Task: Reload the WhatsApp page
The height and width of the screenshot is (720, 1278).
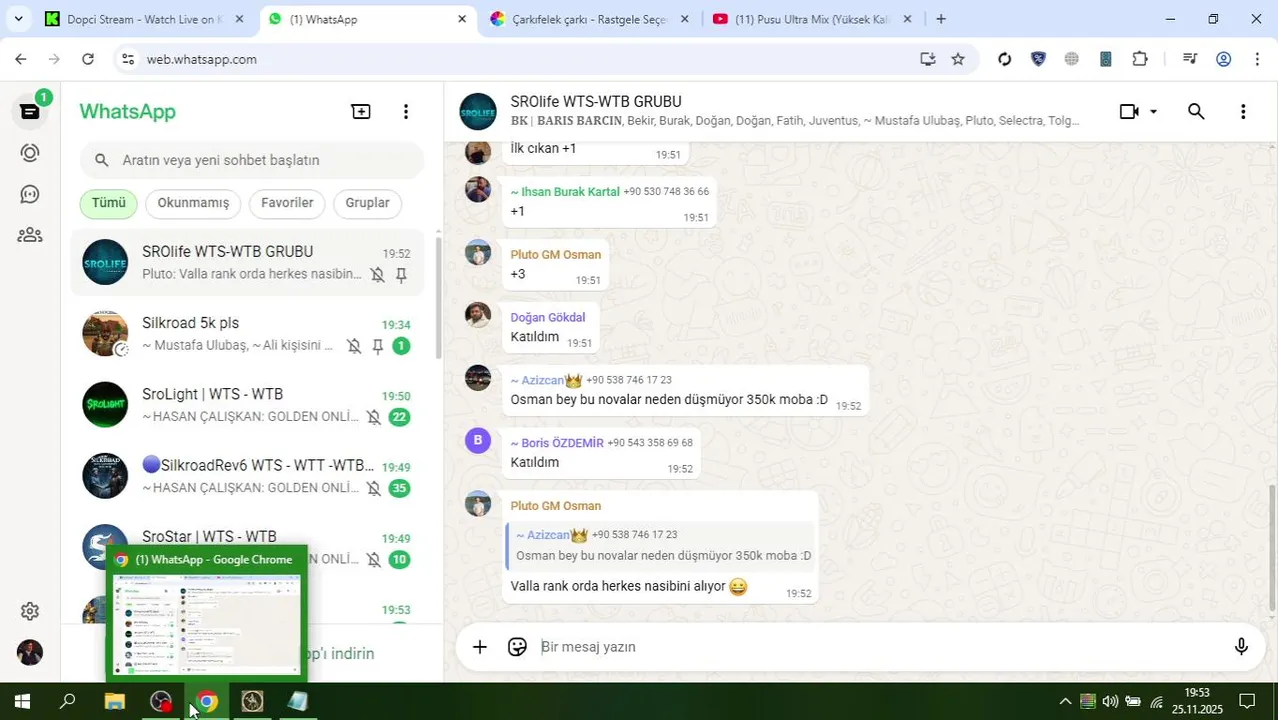Action: (88, 59)
